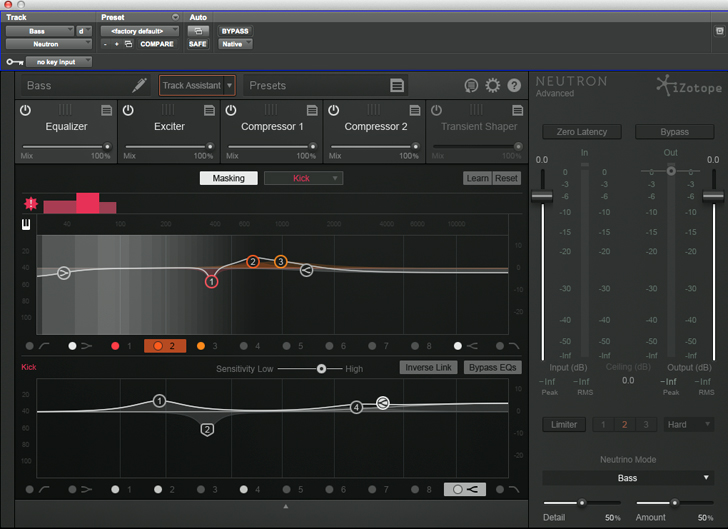Click the Output gain fader handle
Screen dimensions: 728x529
[x=713, y=196]
